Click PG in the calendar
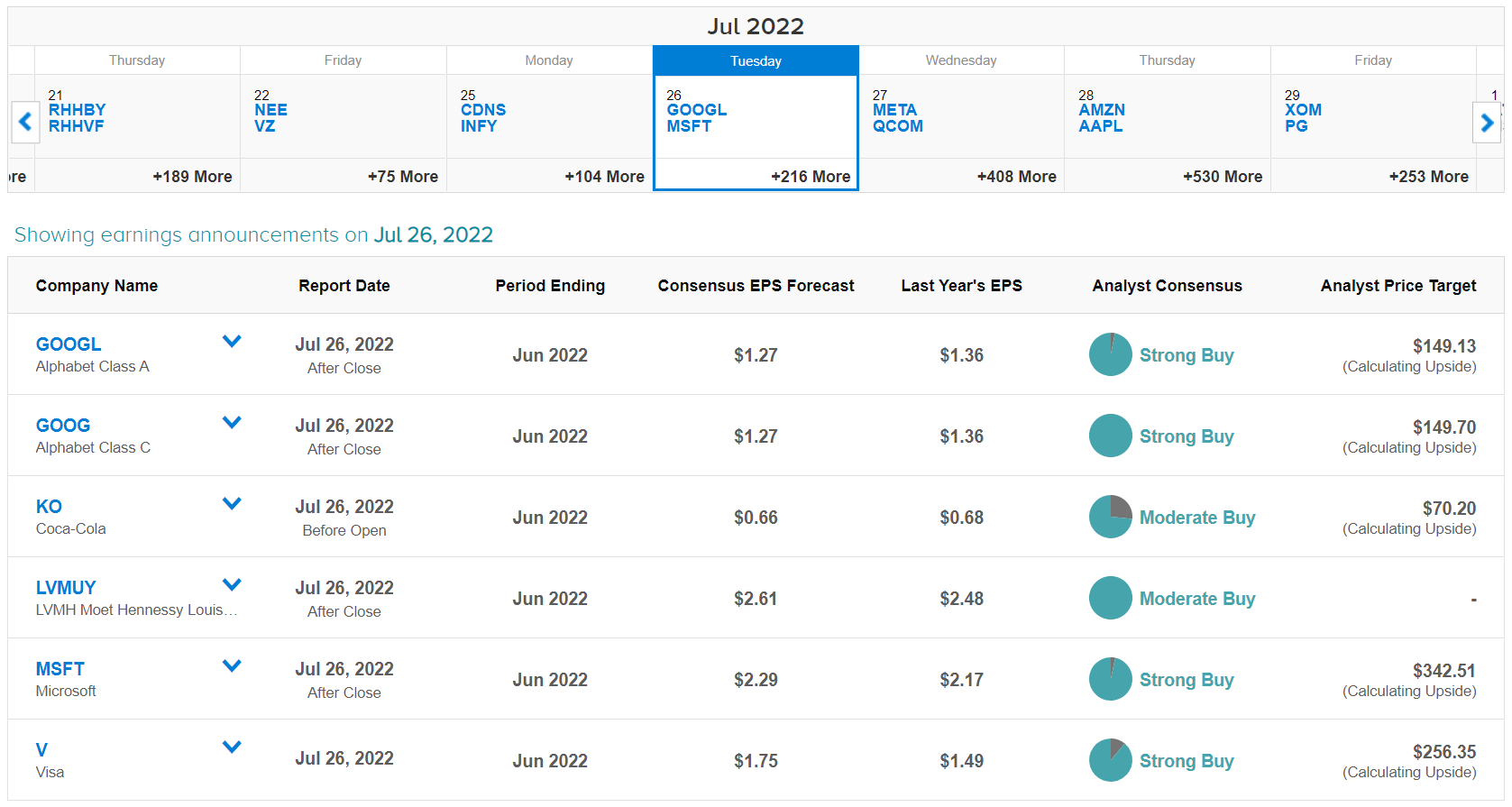 coord(1297,126)
